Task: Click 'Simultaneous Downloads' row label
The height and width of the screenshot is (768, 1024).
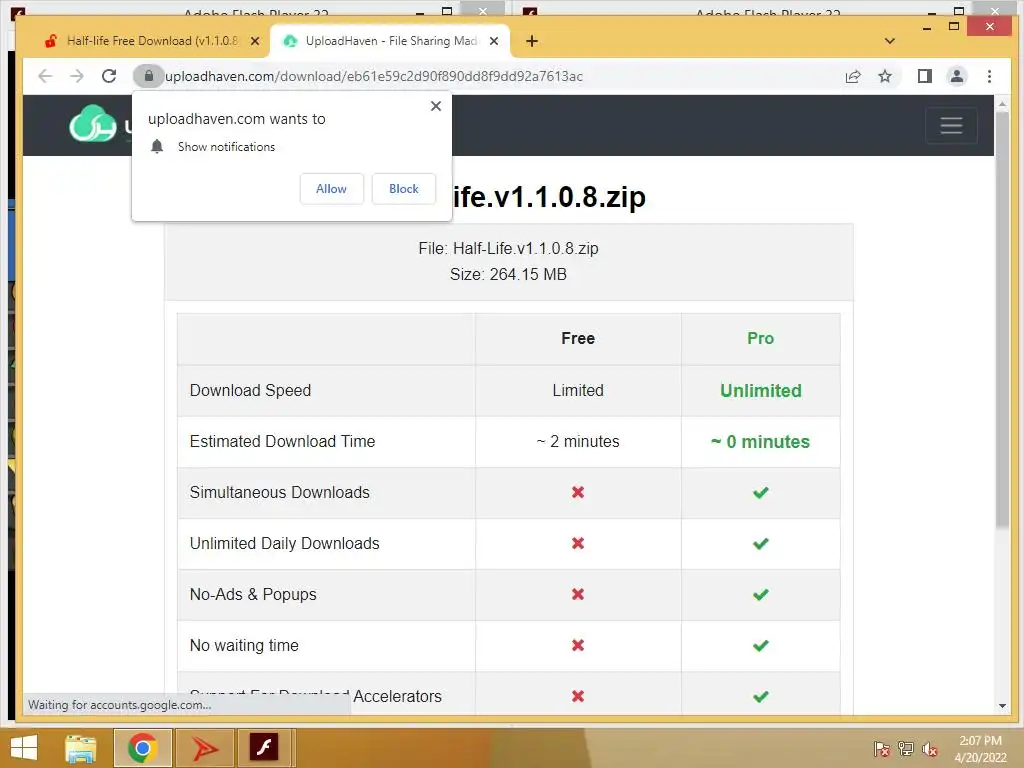Action: click(x=280, y=492)
